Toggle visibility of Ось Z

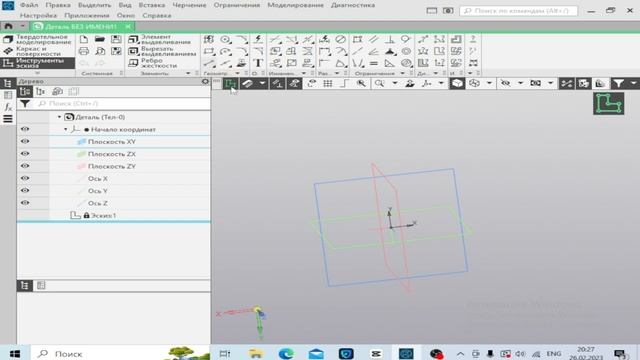pos(25,203)
